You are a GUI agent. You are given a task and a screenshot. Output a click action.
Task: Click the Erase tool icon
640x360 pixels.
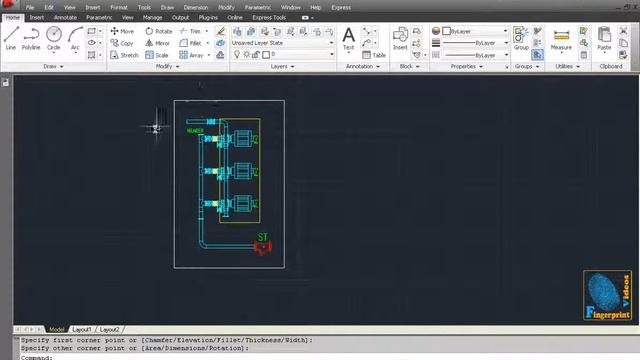[x=220, y=31]
